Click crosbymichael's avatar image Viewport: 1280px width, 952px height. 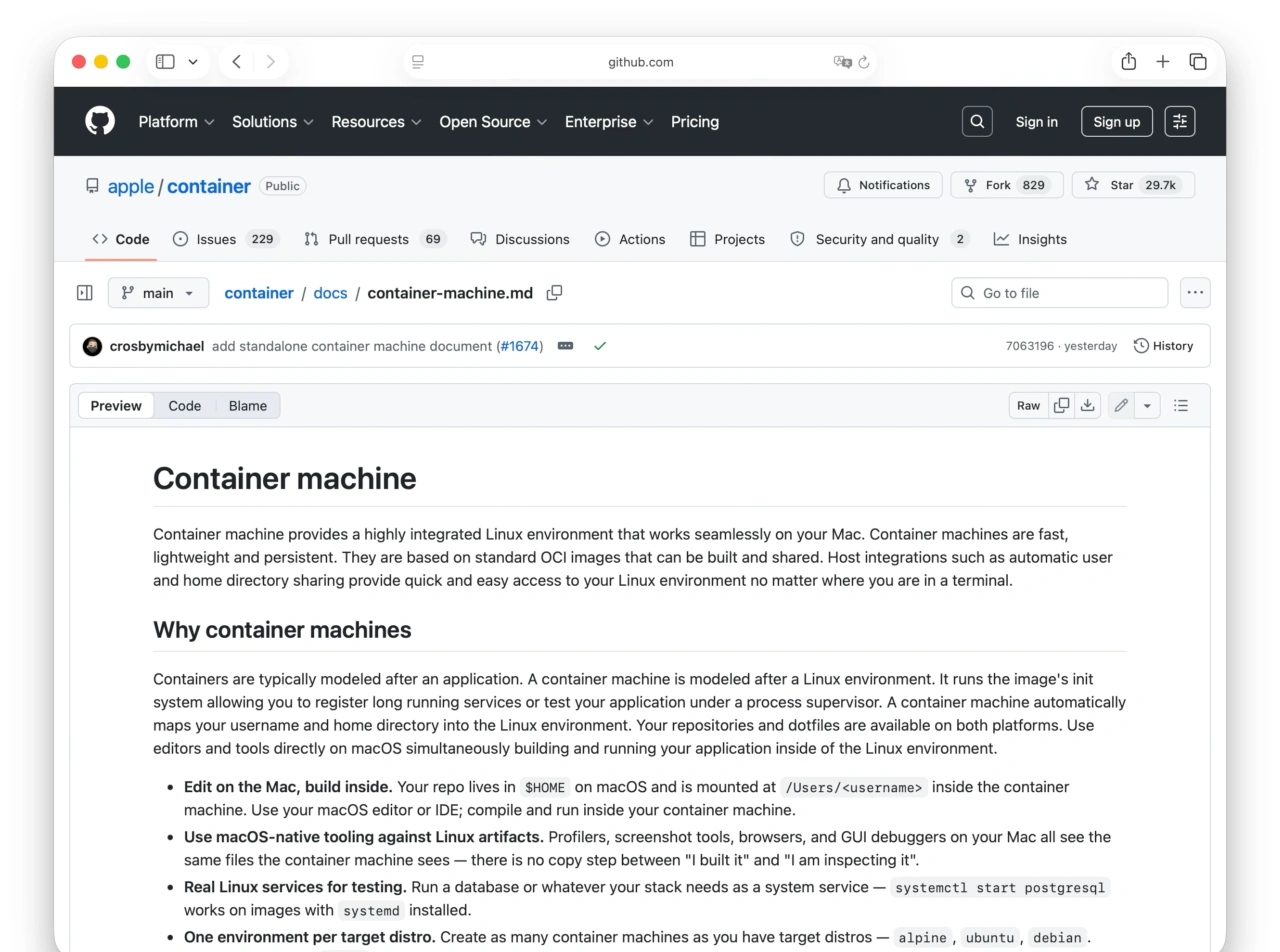(93, 346)
